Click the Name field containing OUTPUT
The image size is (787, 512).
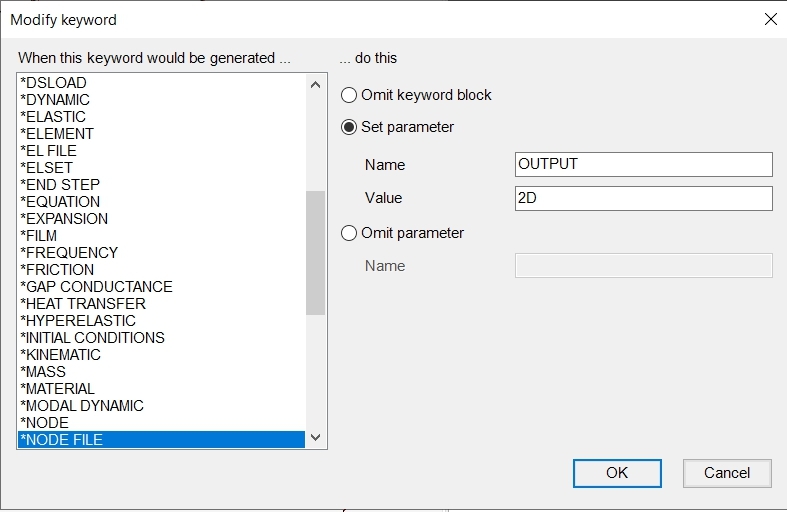(x=643, y=164)
